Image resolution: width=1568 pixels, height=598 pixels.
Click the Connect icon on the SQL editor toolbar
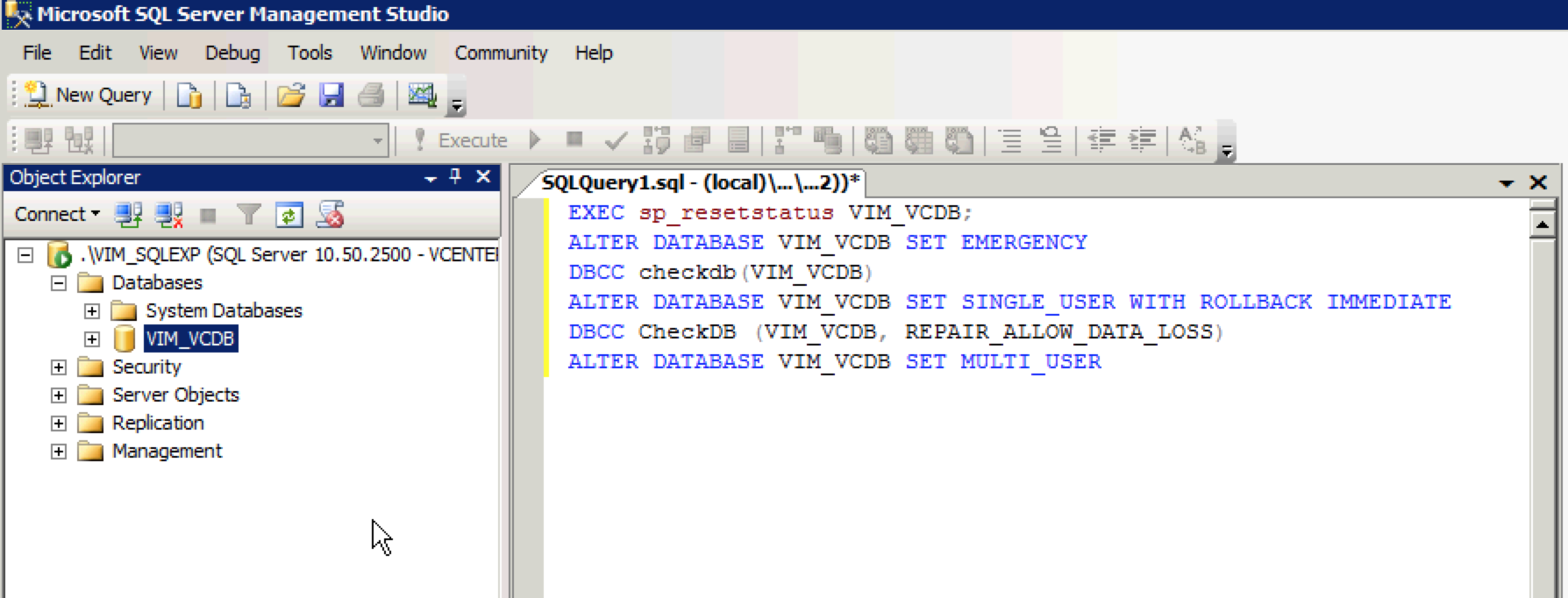tap(39, 140)
